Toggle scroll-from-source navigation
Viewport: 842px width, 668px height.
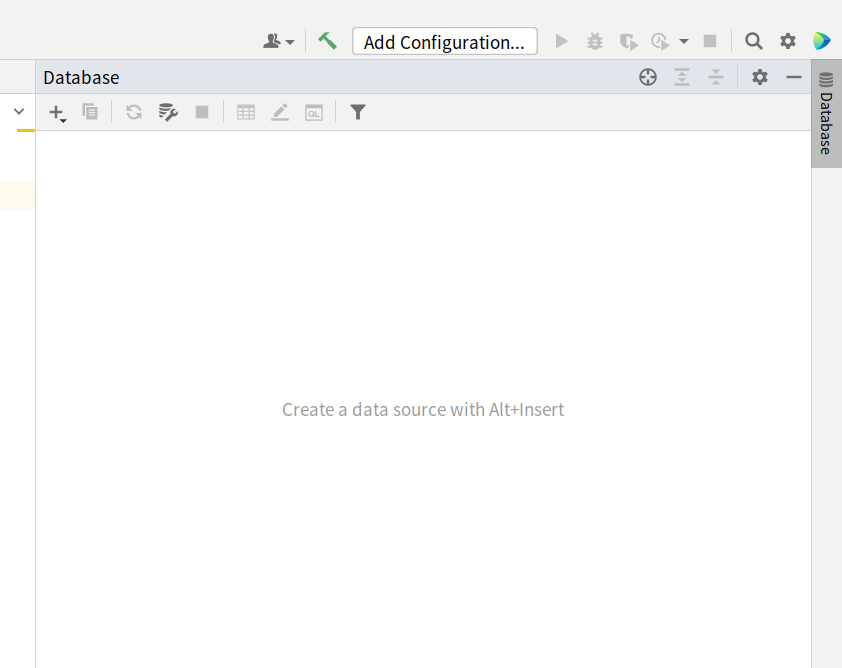(647, 77)
